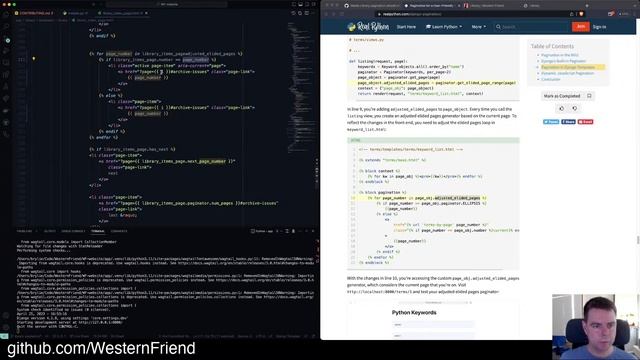The height and width of the screenshot is (360, 640).
Task: Open 'Dynamic JavaScript Pagination' contents link
Action: click(x=567, y=73)
